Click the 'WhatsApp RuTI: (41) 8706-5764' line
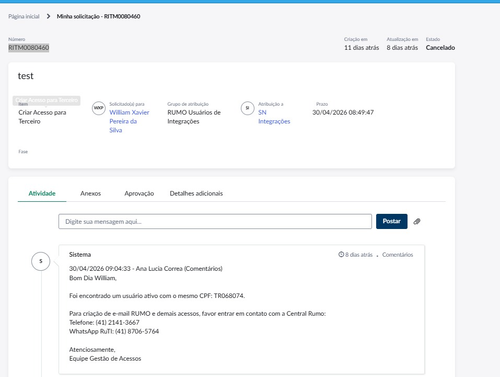Image resolution: width=500 pixels, height=377 pixels. [x=114, y=331]
